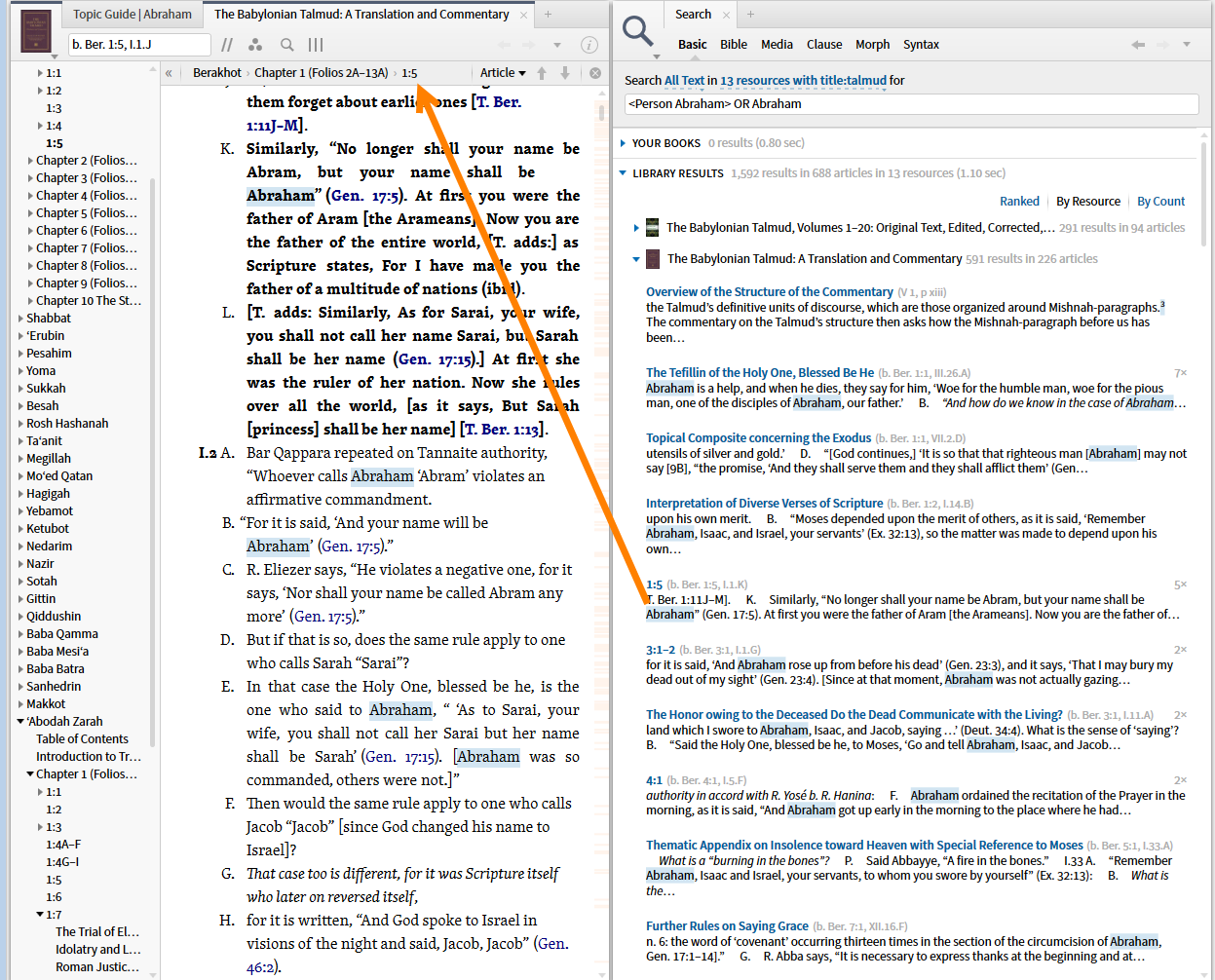Open the Article navigation dropdown
Screen dimensions: 1215x980
(503, 73)
